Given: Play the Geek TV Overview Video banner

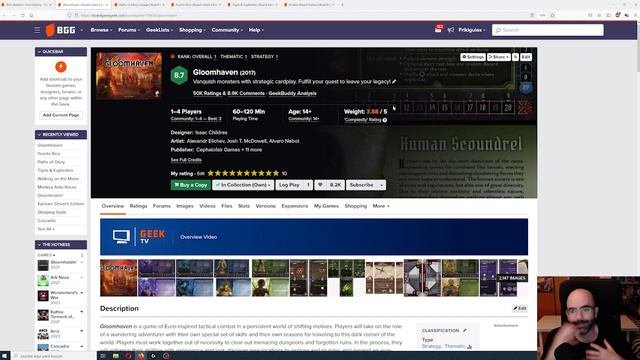Looking at the screenshot, I should click(x=314, y=237).
